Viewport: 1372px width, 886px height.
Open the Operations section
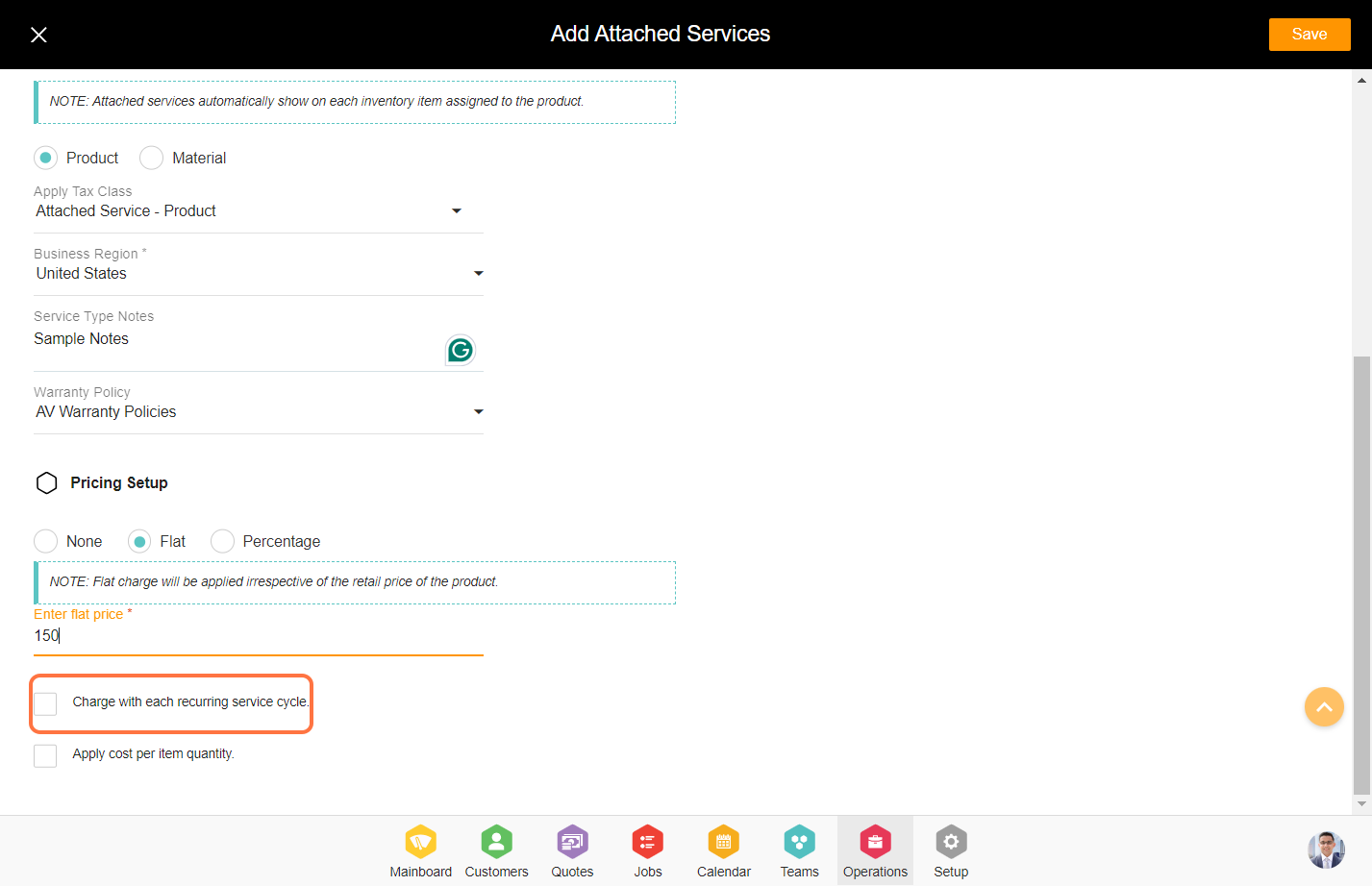(x=875, y=851)
